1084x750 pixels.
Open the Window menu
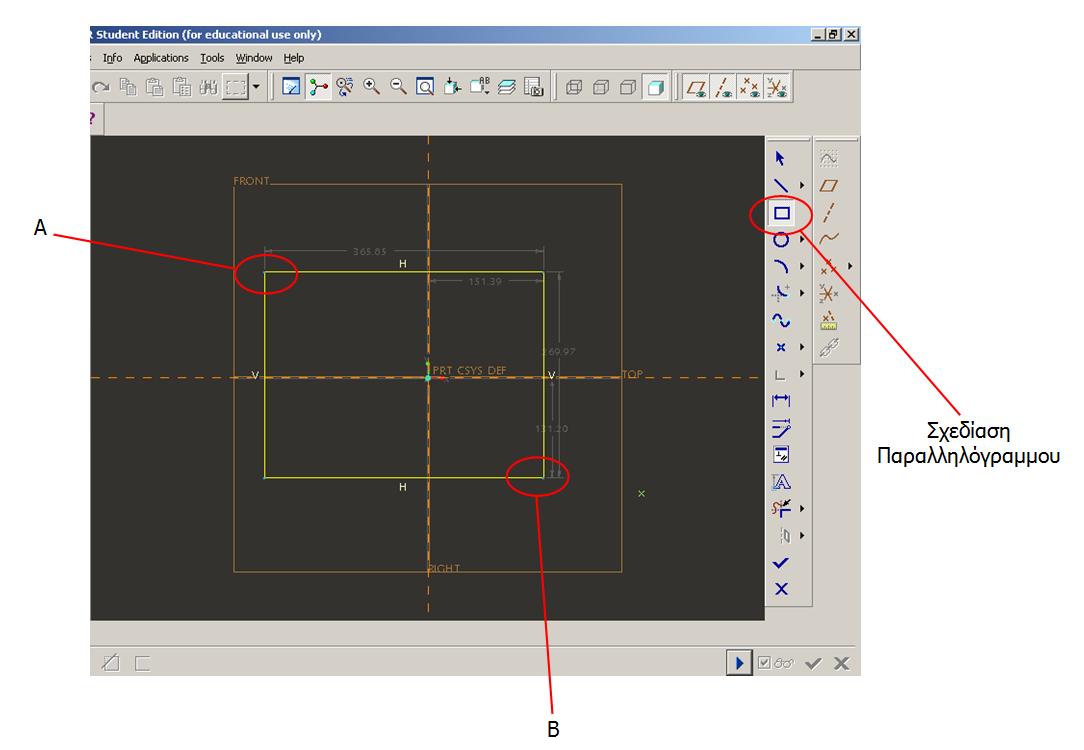(254, 58)
